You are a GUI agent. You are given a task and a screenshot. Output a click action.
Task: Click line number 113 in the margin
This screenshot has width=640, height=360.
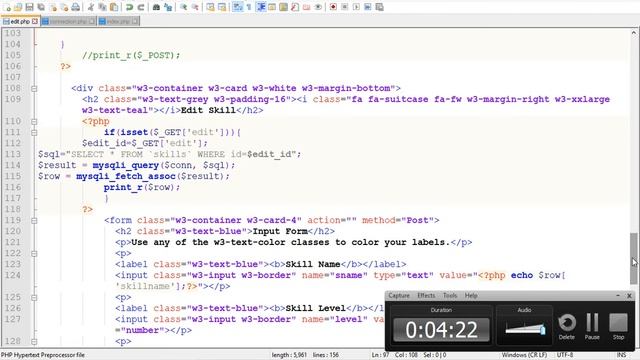pyautogui.click(x=13, y=154)
